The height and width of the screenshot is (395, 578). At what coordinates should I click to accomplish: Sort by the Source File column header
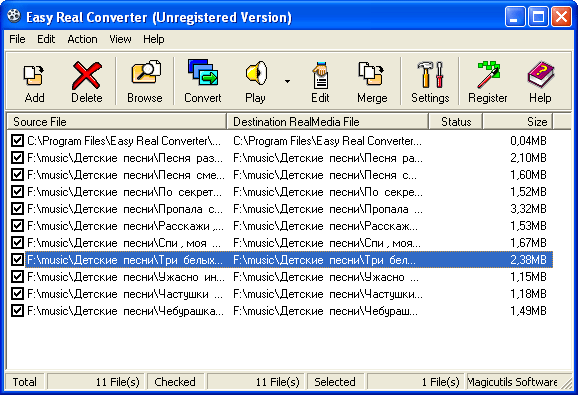(x=116, y=122)
